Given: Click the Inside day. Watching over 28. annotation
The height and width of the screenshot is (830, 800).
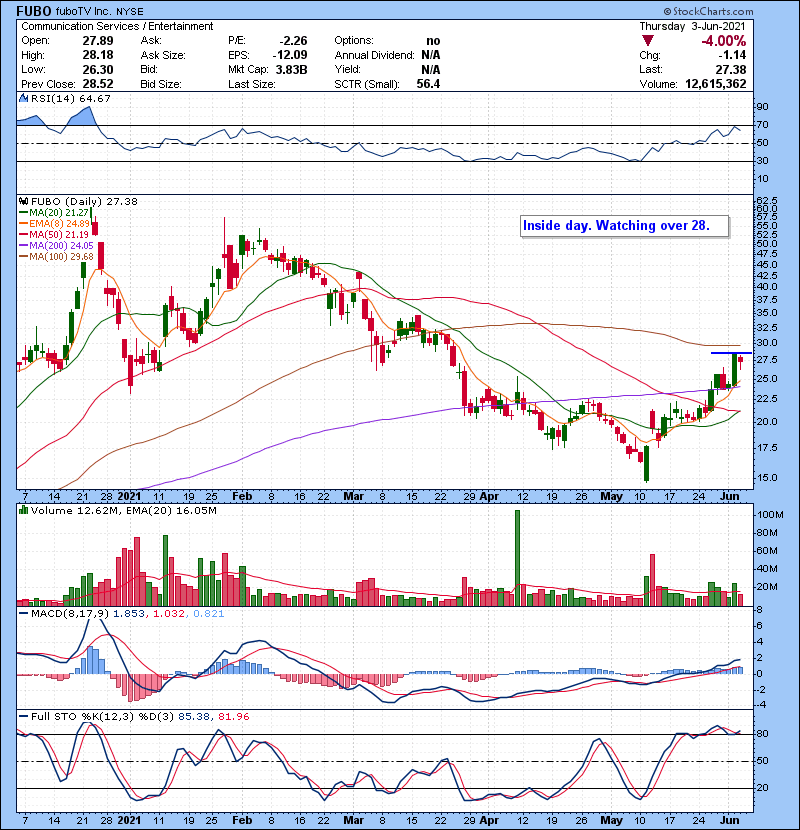Looking at the screenshot, I should [624, 226].
